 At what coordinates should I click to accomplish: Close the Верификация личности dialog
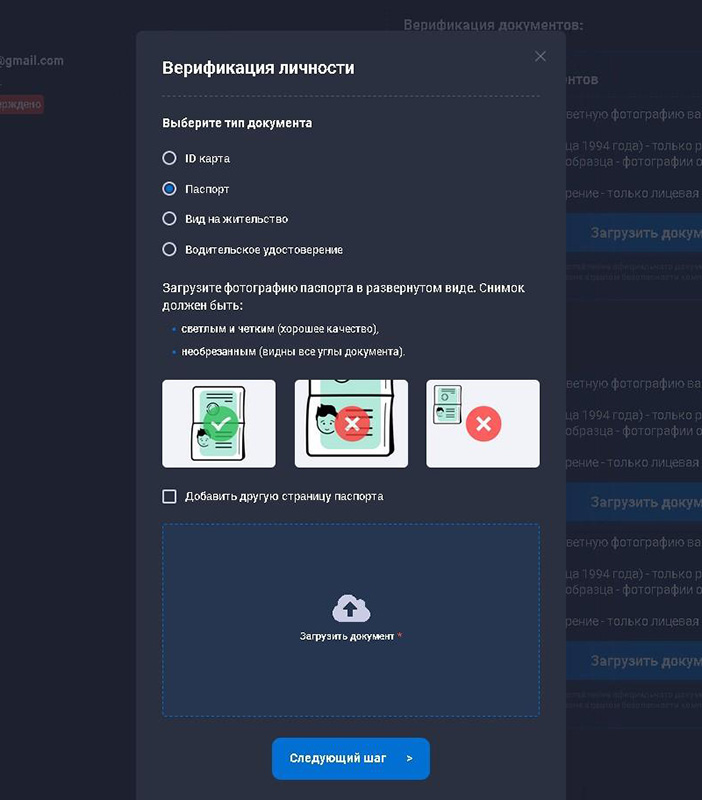coord(540,57)
